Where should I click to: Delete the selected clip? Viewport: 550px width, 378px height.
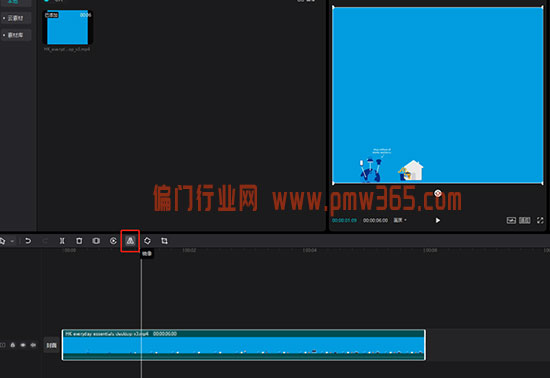(79, 241)
